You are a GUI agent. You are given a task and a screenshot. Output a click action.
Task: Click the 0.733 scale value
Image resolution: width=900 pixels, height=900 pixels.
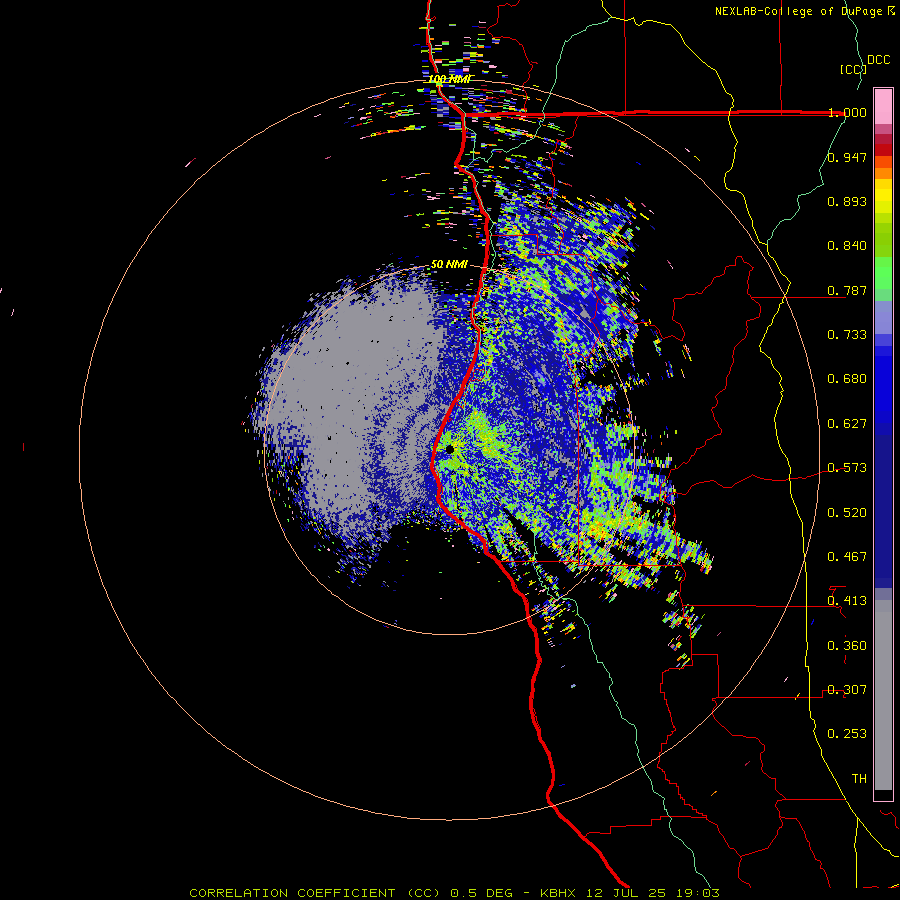tap(847, 335)
